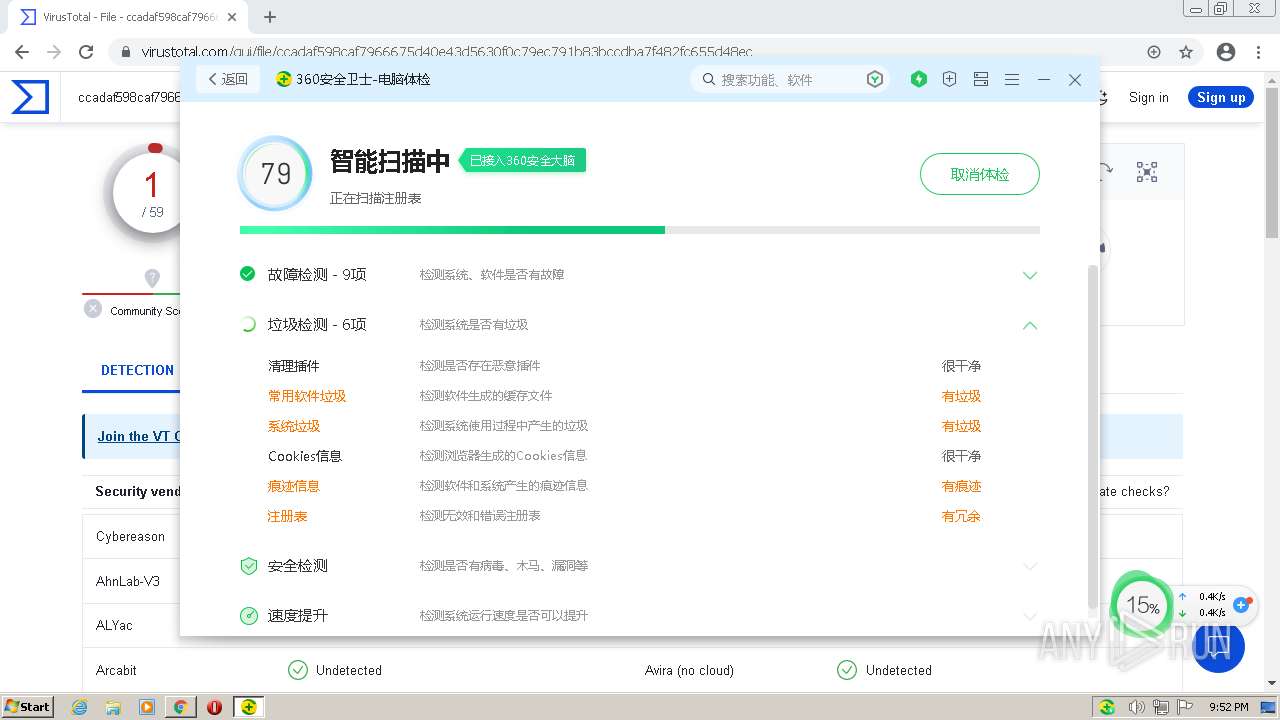Open the Join the VT Community link
Screen dimensions: 1280x720
point(138,436)
